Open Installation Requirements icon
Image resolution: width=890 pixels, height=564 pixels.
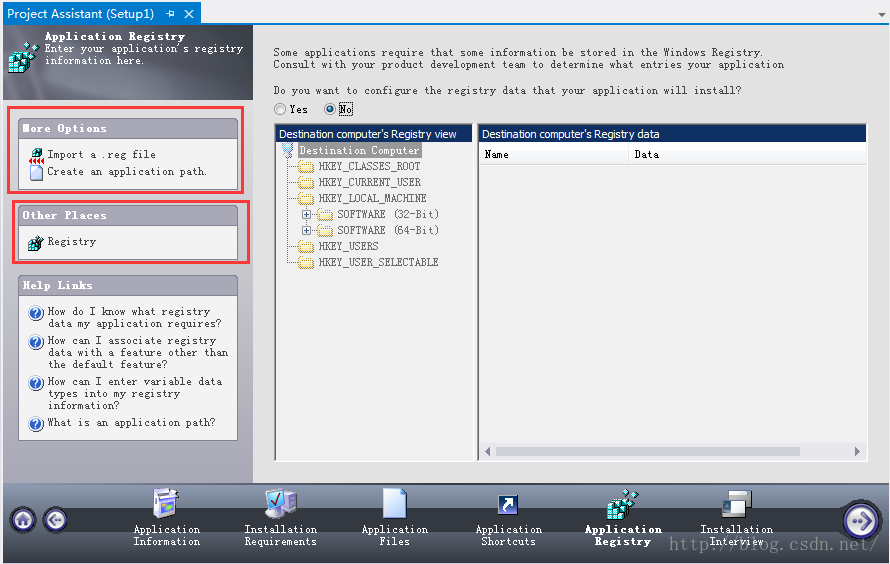[x=280, y=503]
